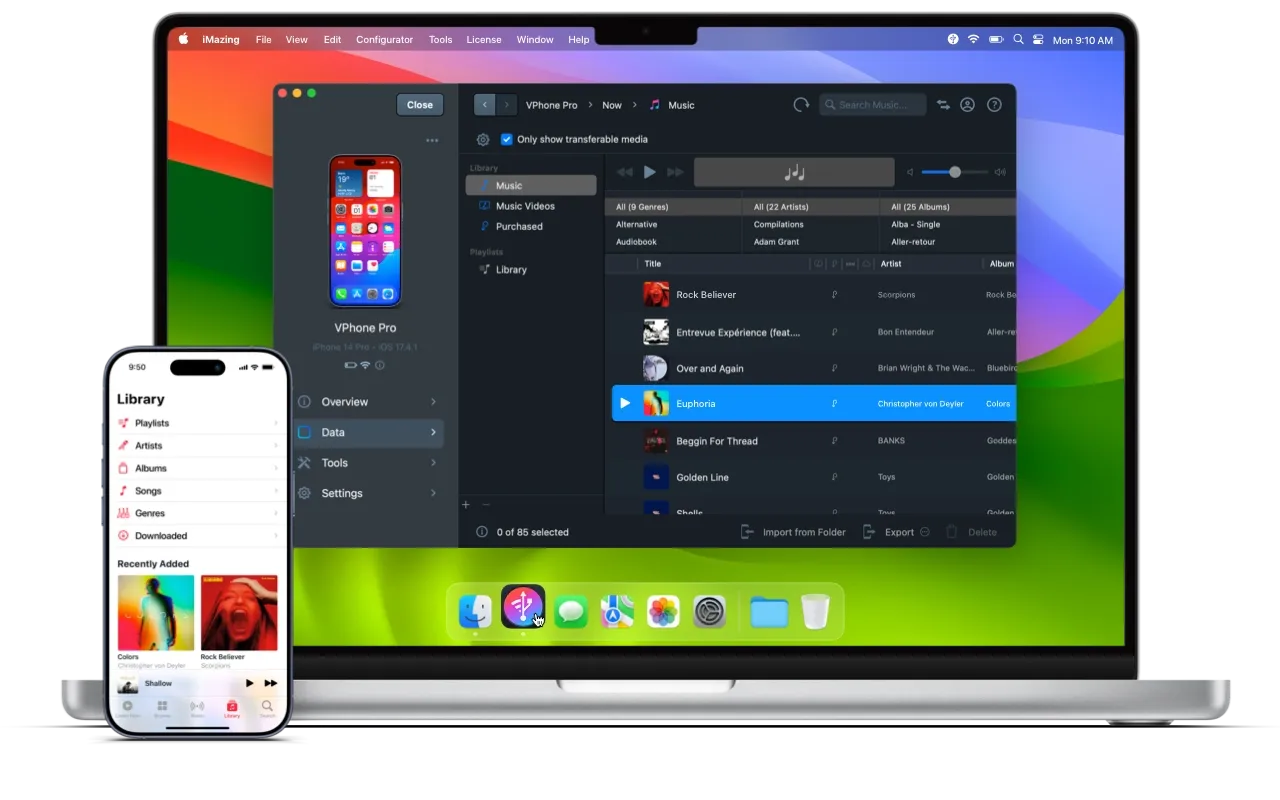This screenshot has width=1280, height=800.
Task: Click the loud speaker icon for max volume
Action: pyautogui.click(x=1000, y=172)
